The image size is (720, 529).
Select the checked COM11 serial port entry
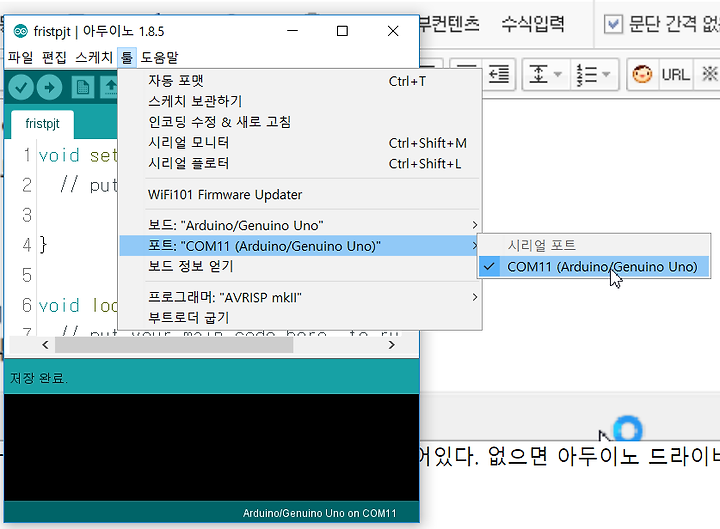pyautogui.click(x=594, y=267)
